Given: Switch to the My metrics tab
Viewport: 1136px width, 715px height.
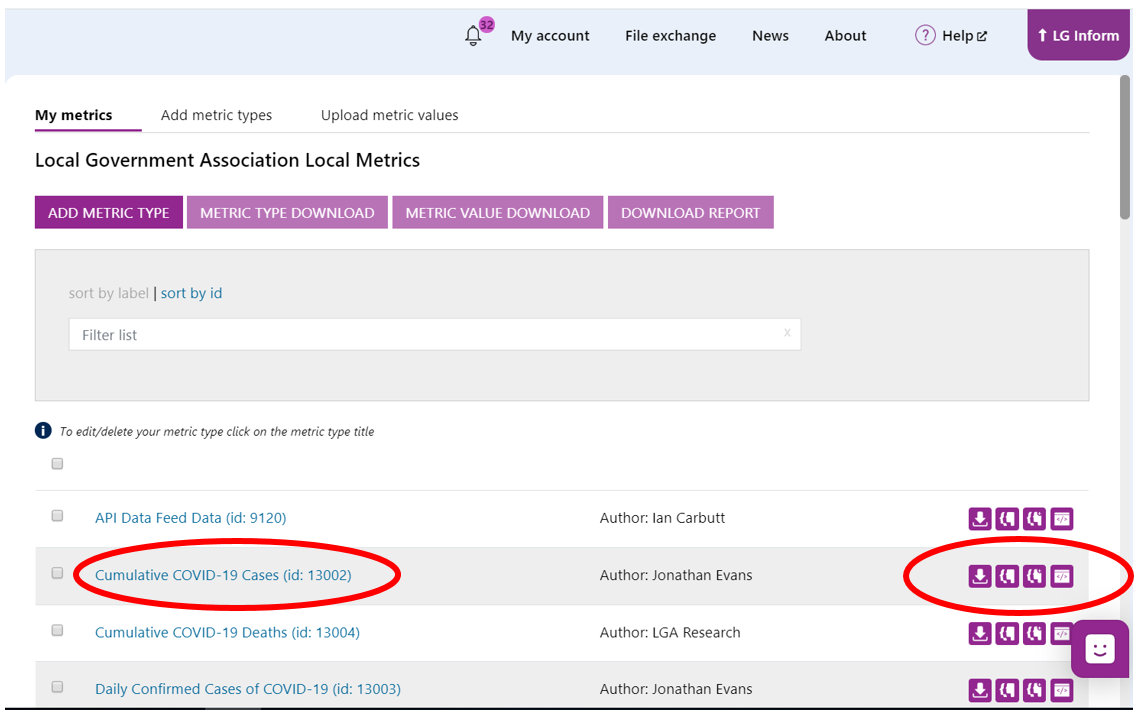Looking at the screenshot, I should (x=74, y=115).
